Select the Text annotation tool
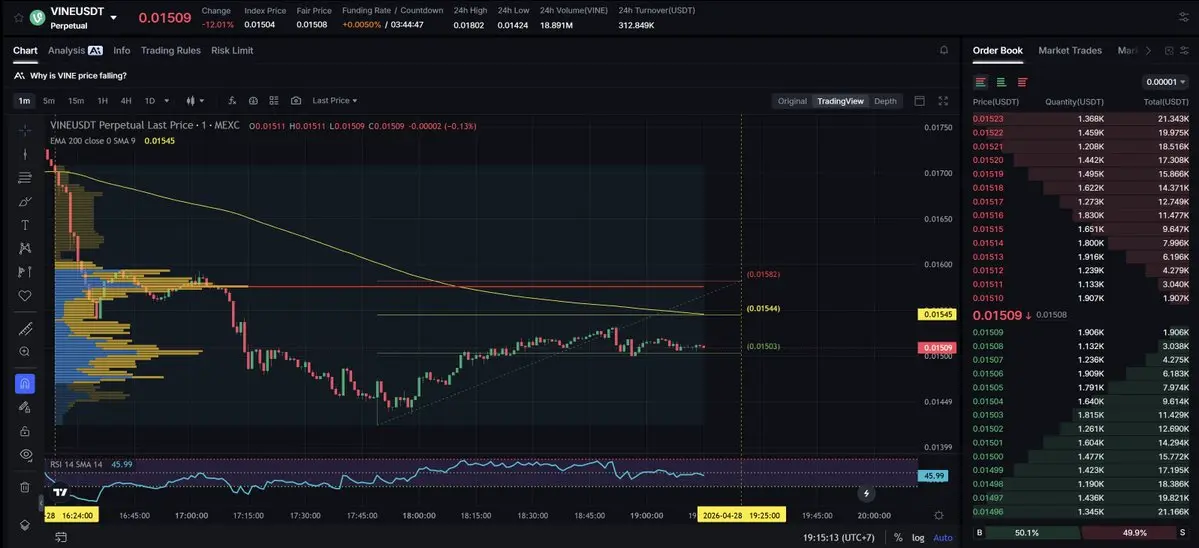This screenshot has width=1199, height=548. coord(24,225)
